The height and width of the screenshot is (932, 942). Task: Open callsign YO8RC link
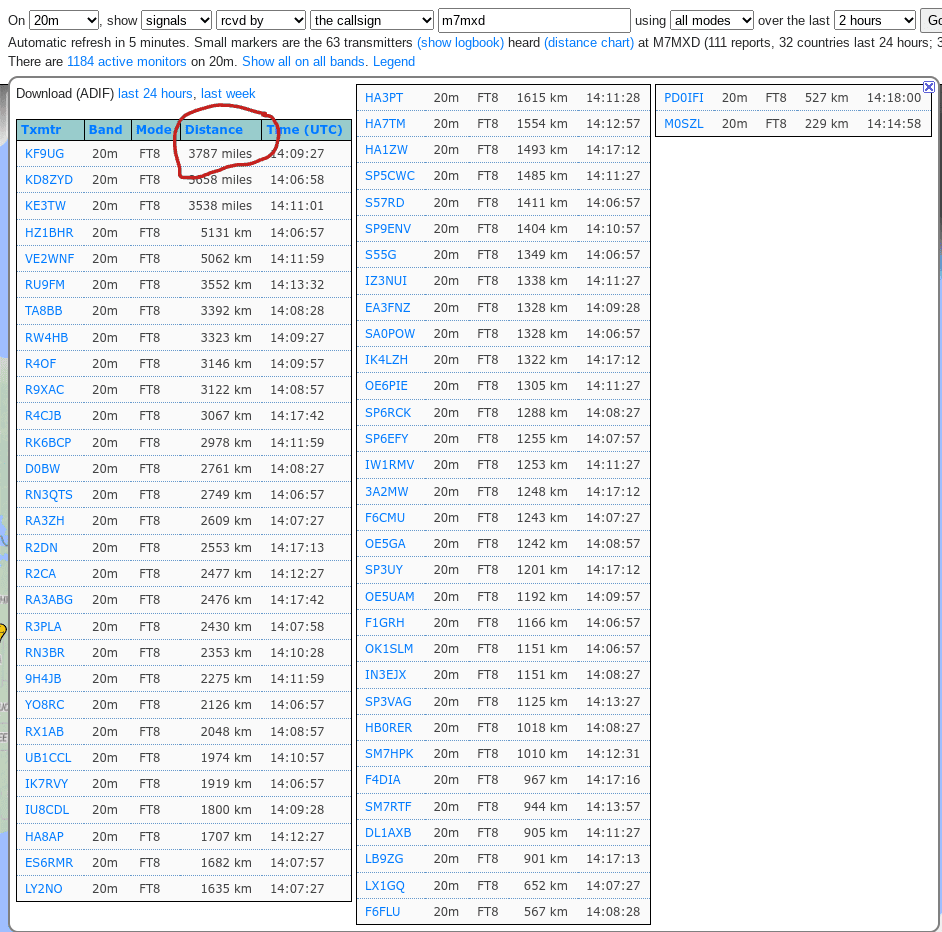point(44,705)
